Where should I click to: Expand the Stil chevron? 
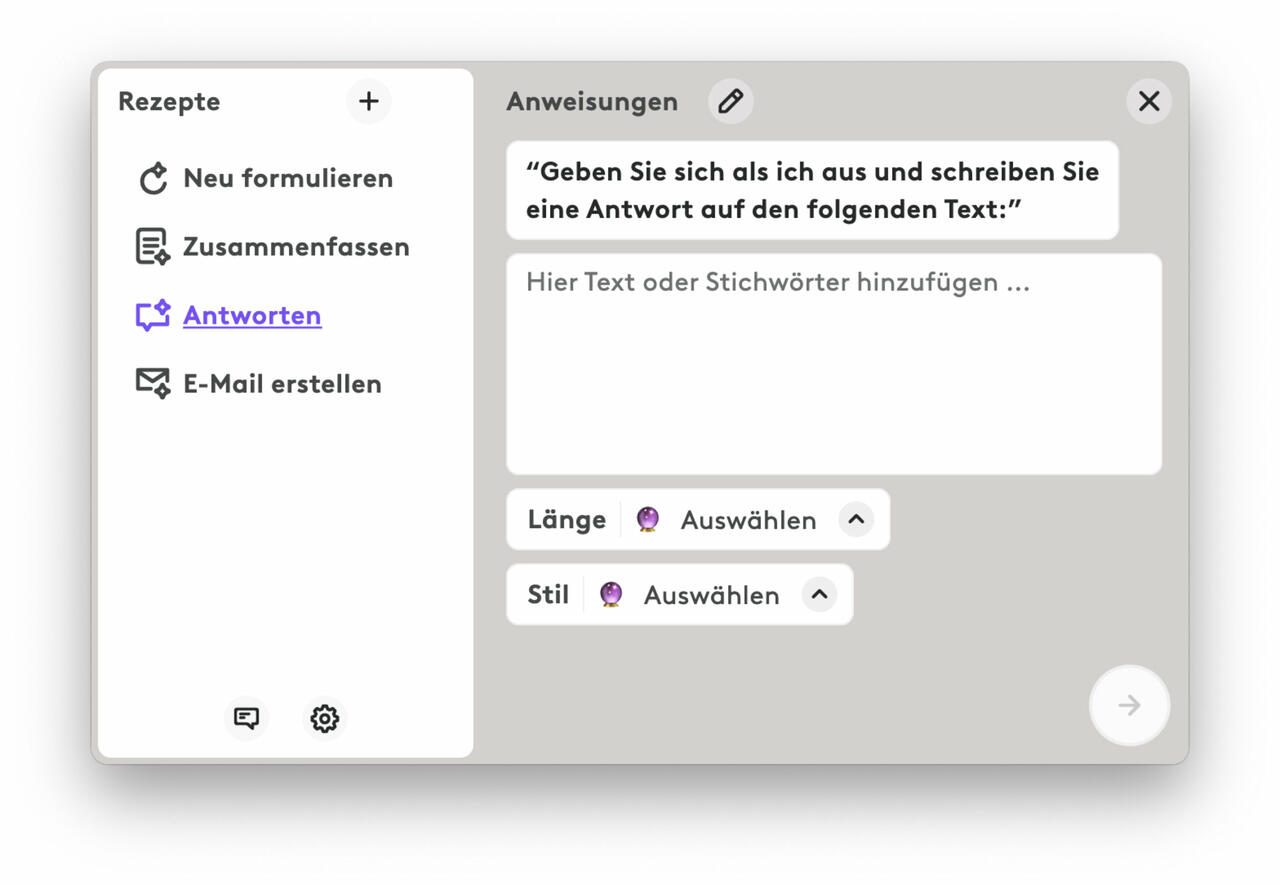point(819,595)
